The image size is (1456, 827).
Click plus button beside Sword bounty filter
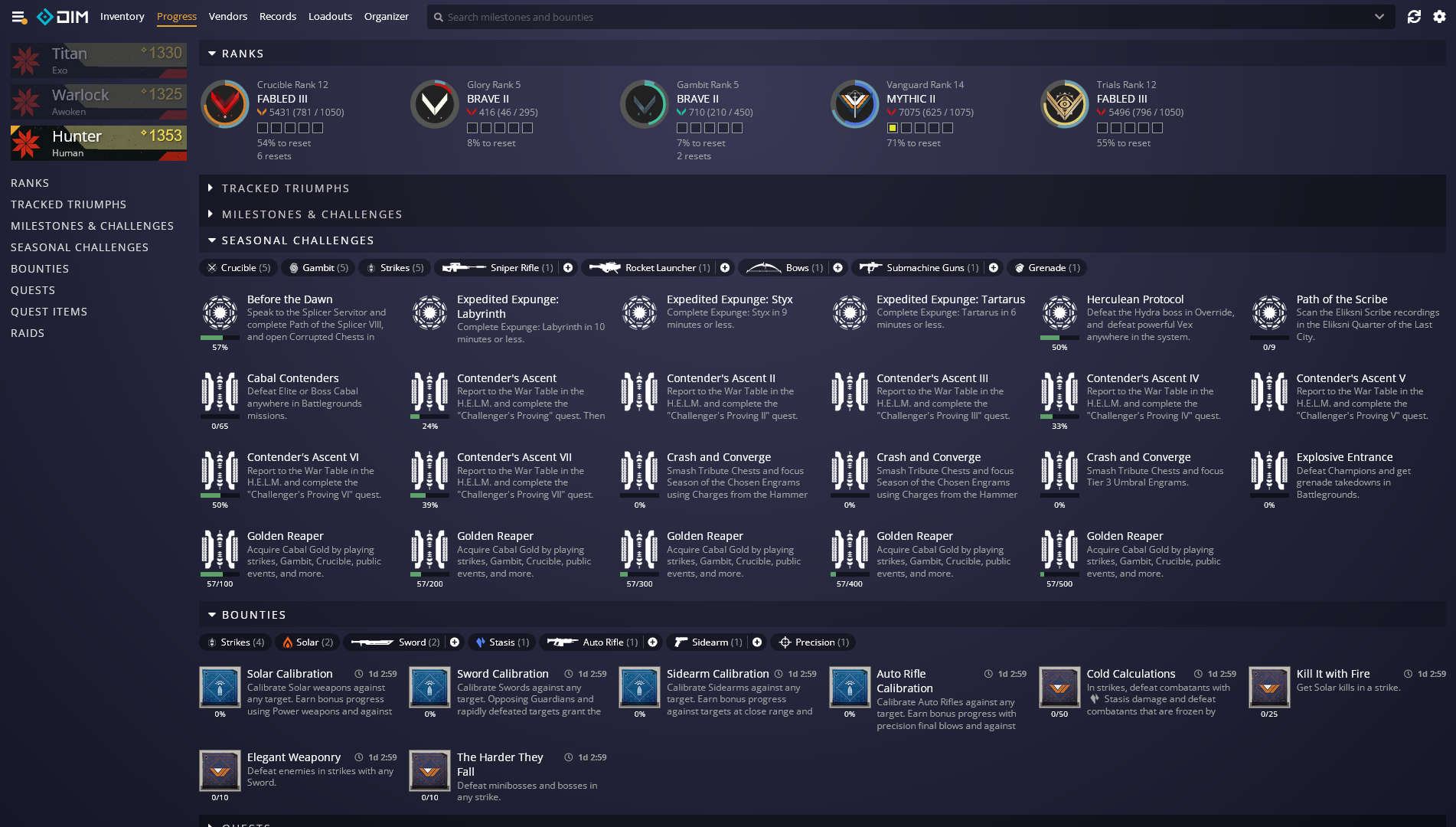tap(455, 642)
